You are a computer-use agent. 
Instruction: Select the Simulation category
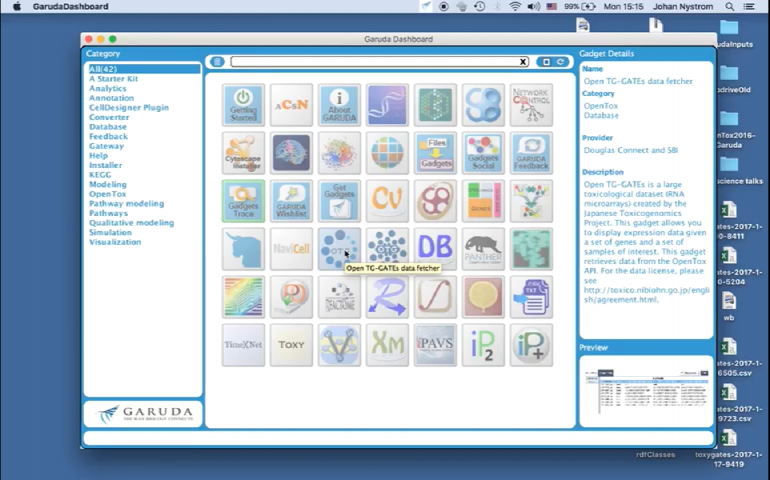click(110, 232)
